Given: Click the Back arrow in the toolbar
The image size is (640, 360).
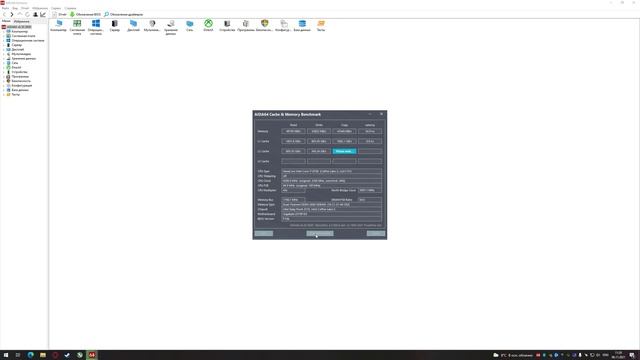Looking at the screenshot, I should point(4,14).
